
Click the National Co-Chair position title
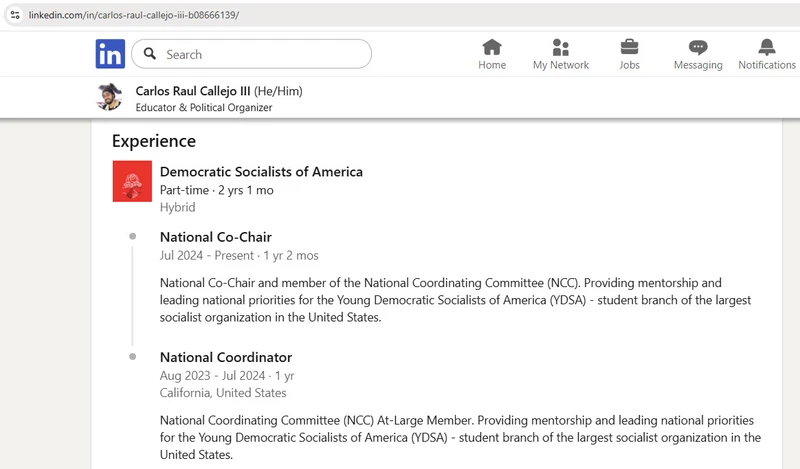(215, 238)
